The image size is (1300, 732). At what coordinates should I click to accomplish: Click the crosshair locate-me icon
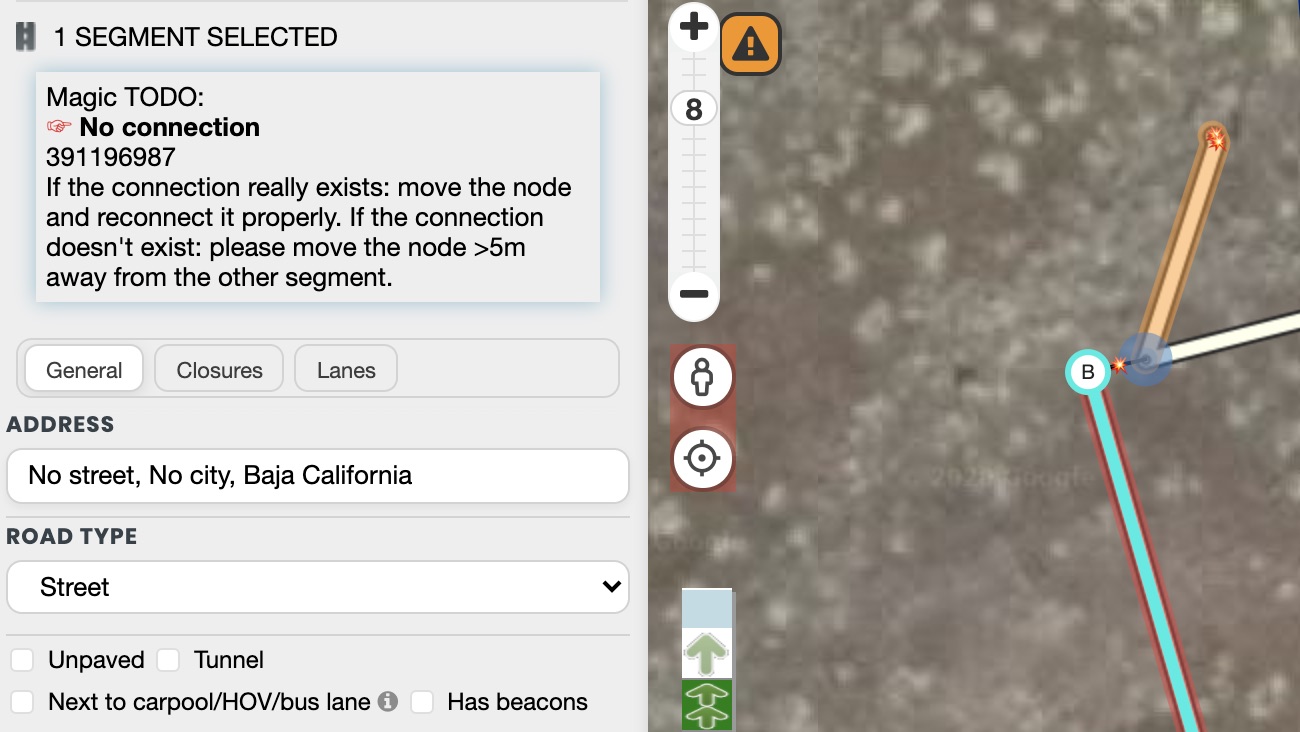coord(702,459)
